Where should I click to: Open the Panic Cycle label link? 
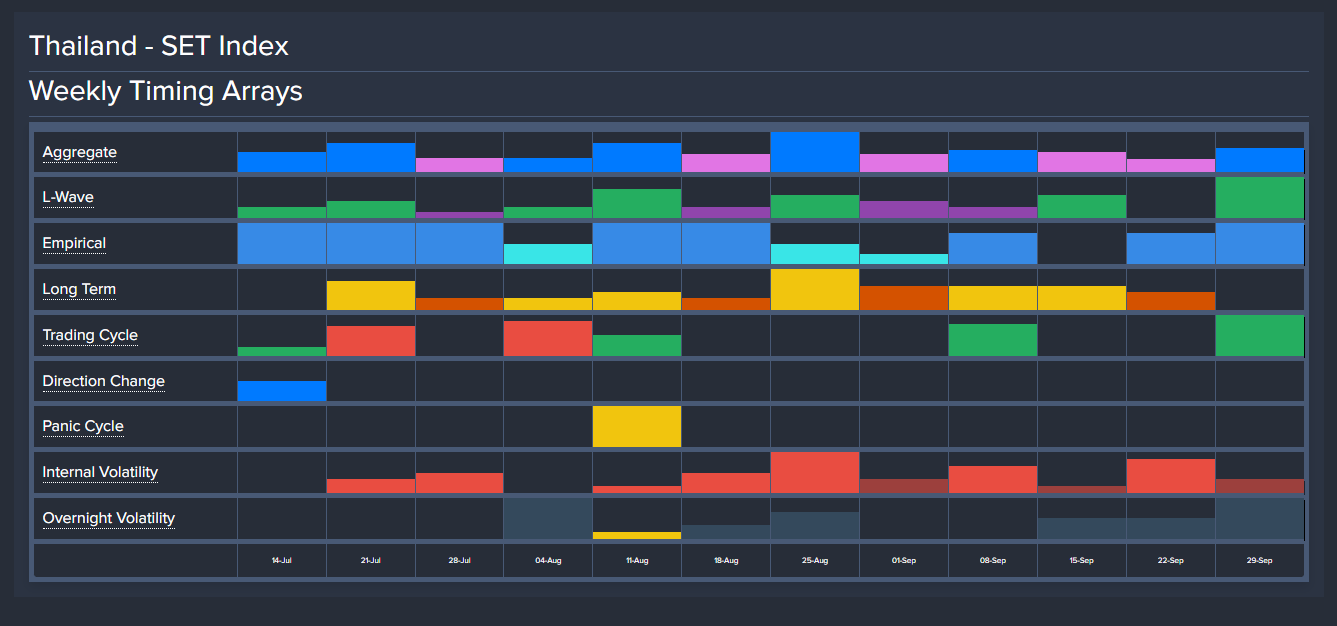pyautogui.click(x=83, y=426)
